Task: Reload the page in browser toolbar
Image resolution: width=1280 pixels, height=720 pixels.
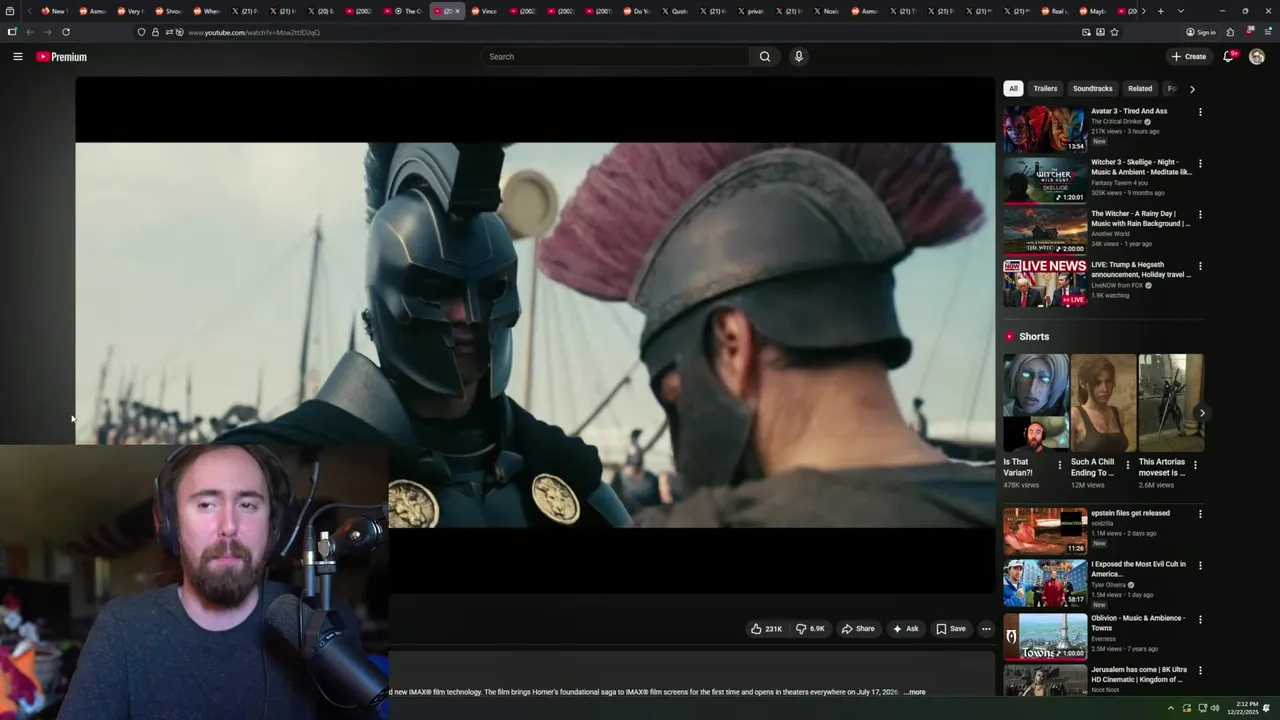Action: tap(66, 32)
